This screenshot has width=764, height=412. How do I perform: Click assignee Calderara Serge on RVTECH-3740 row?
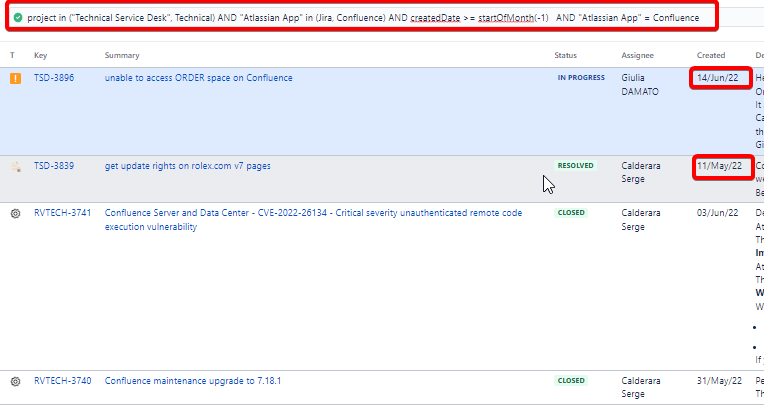(x=641, y=387)
